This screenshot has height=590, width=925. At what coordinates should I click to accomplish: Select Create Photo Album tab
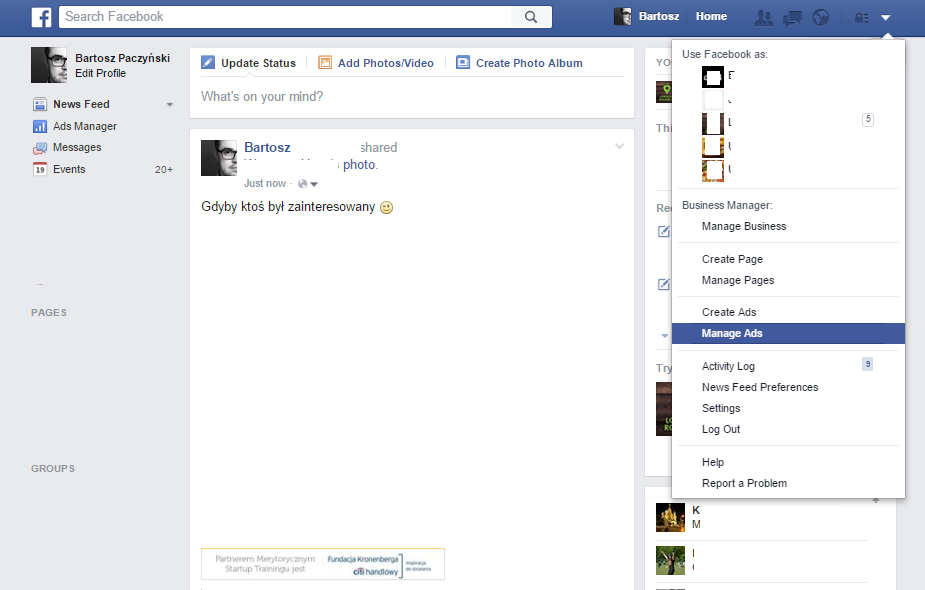[529, 63]
